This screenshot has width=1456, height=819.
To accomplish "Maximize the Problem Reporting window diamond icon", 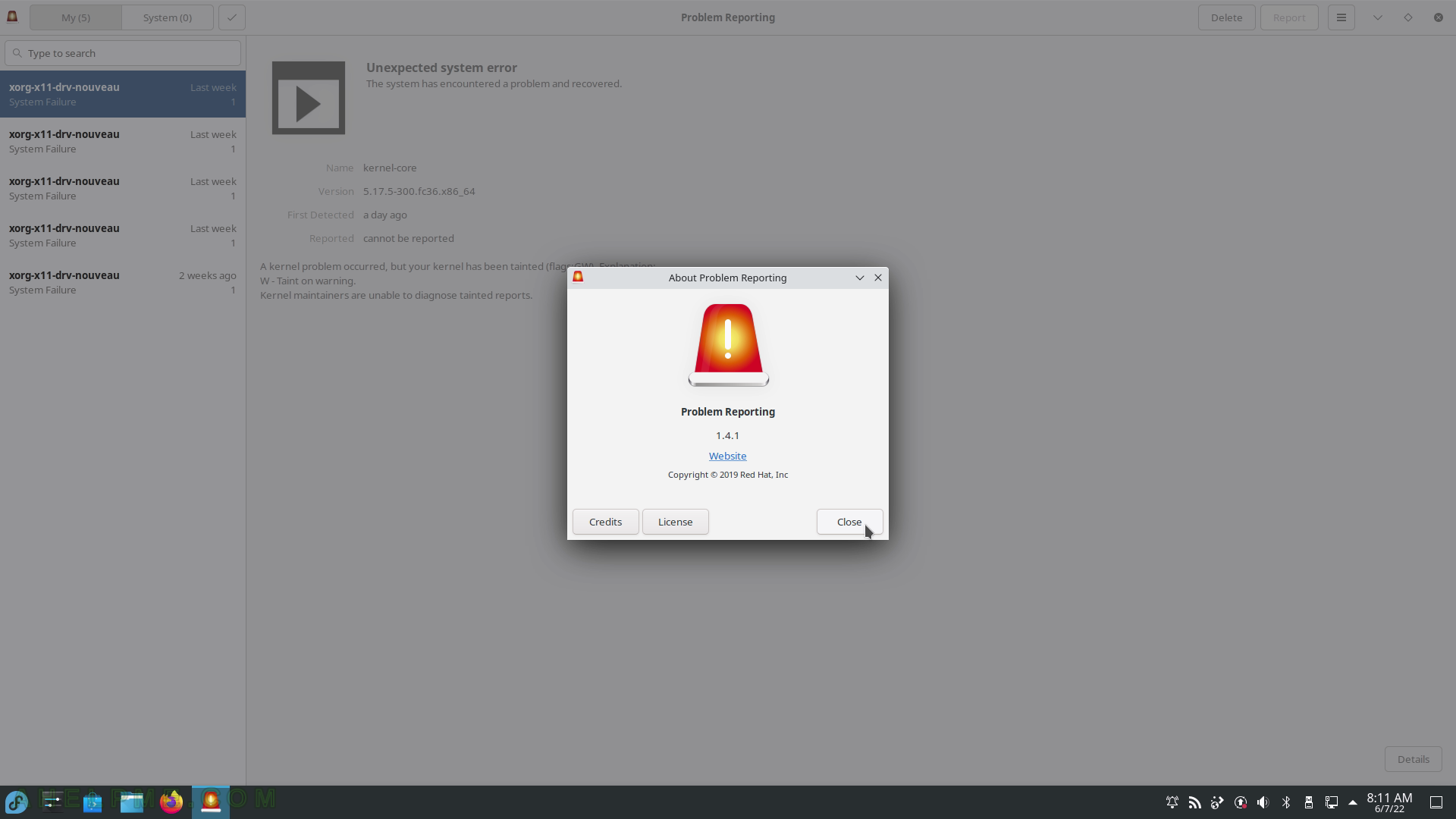I will [1408, 17].
